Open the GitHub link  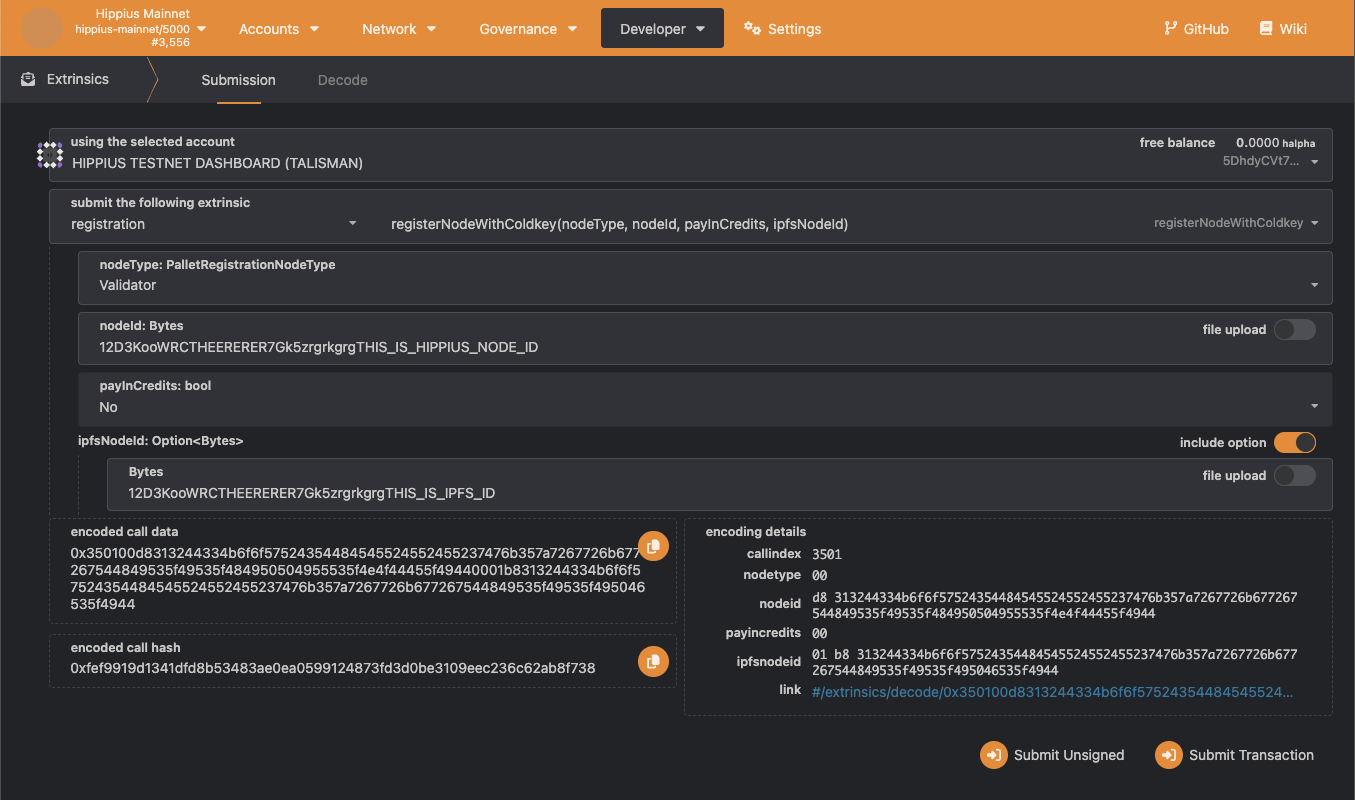[x=1196, y=29]
